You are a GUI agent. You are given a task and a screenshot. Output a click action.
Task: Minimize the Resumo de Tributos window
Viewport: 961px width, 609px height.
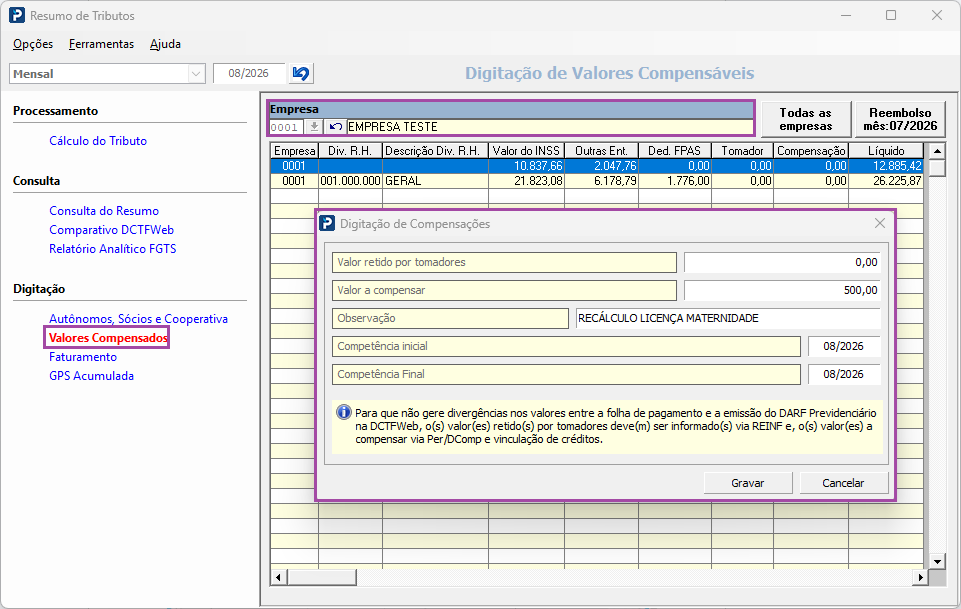tap(846, 15)
